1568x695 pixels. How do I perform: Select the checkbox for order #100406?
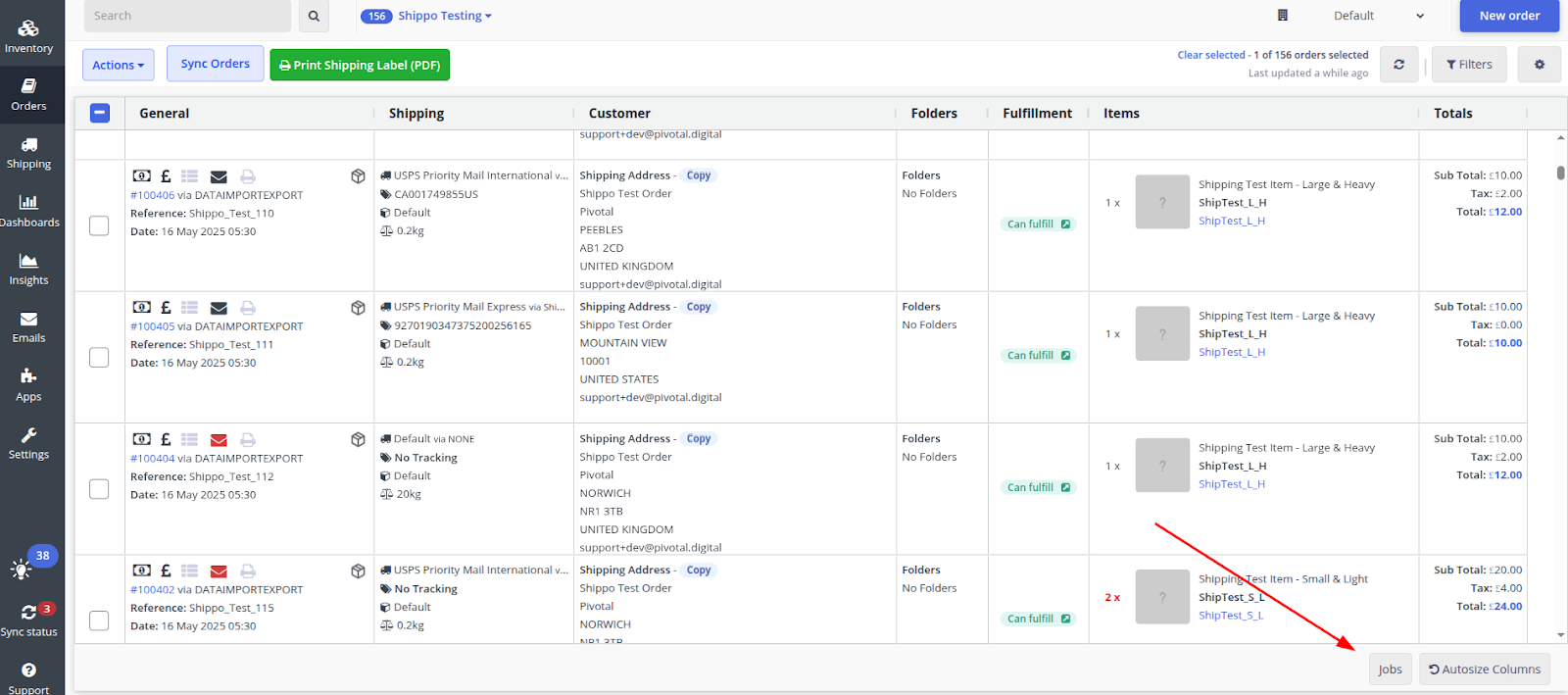(x=99, y=225)
